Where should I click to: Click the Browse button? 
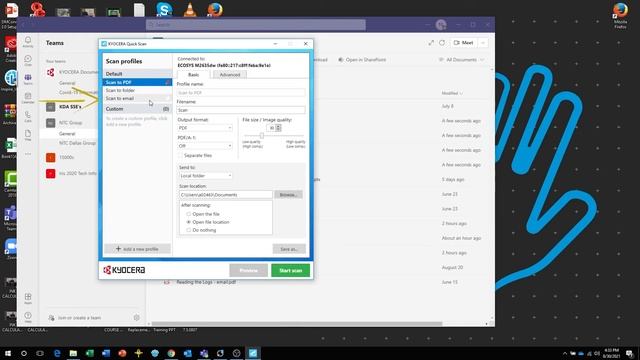point(289,195)
